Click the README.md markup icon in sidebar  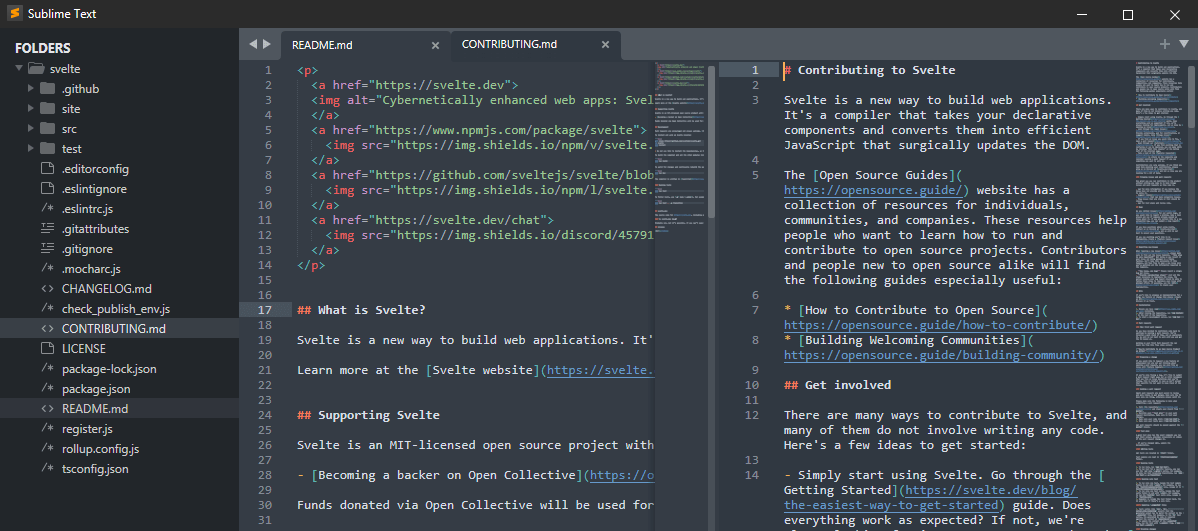click(x=47, y=408)
